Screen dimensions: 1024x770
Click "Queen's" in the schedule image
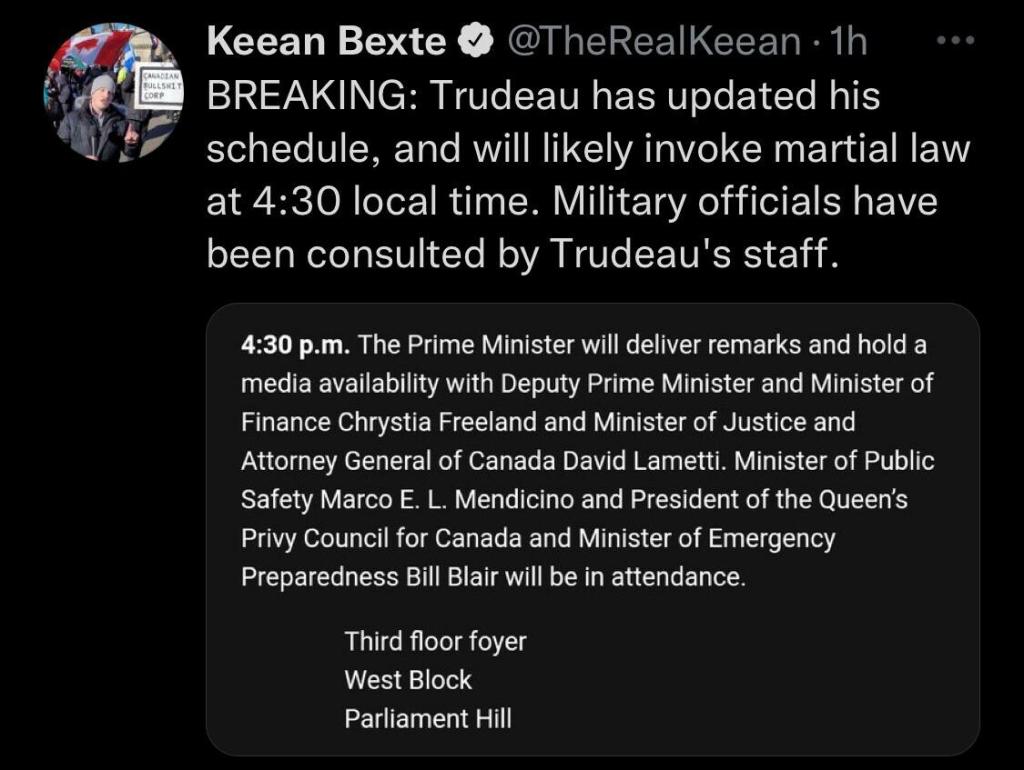pyautogui.click(x=866, y=499)
